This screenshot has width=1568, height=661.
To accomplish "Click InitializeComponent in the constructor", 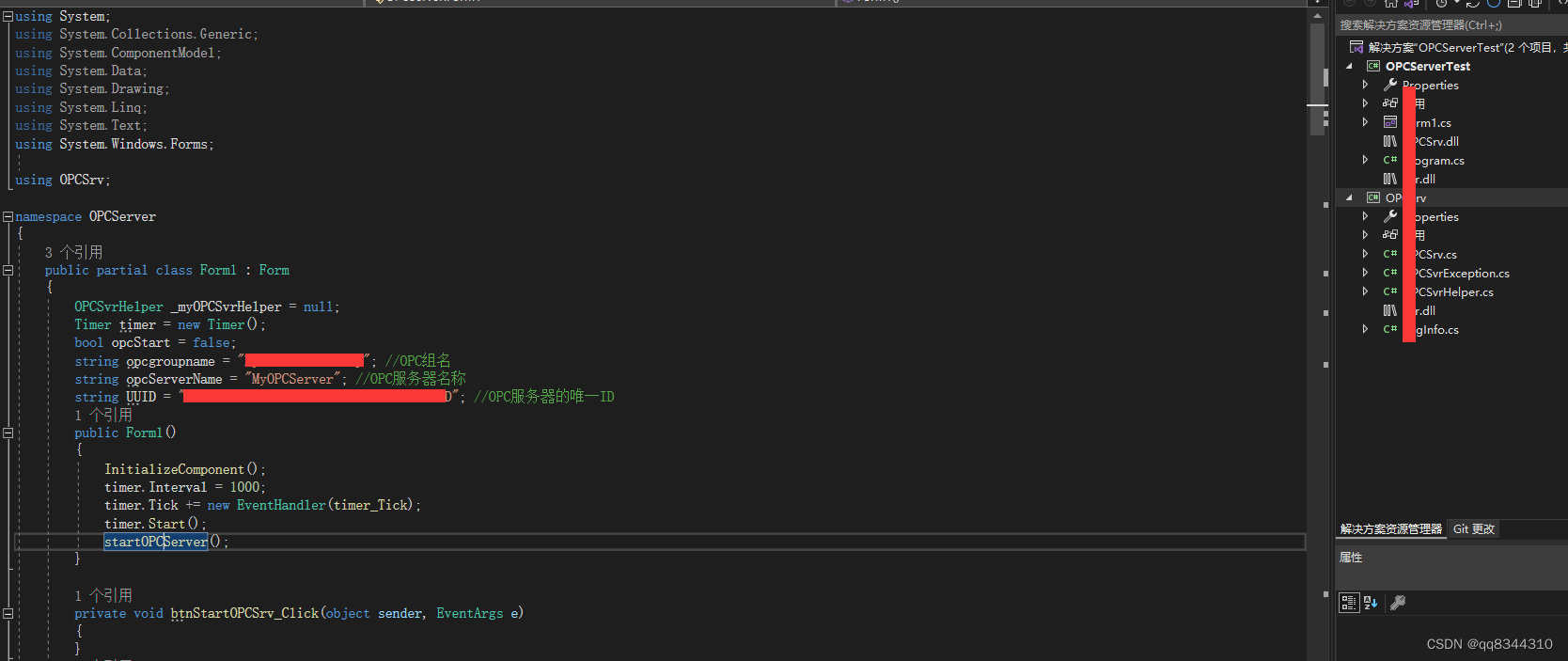I will 174,469.
